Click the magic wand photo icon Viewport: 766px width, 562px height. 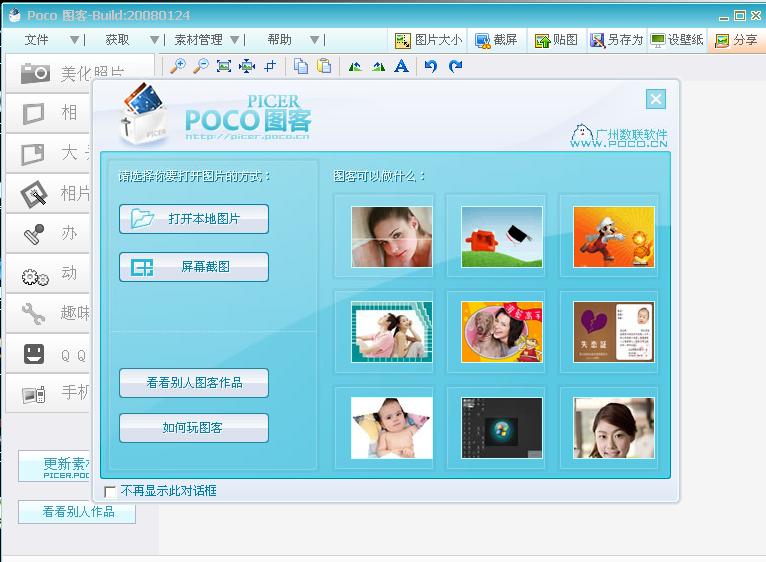point(34,194)
